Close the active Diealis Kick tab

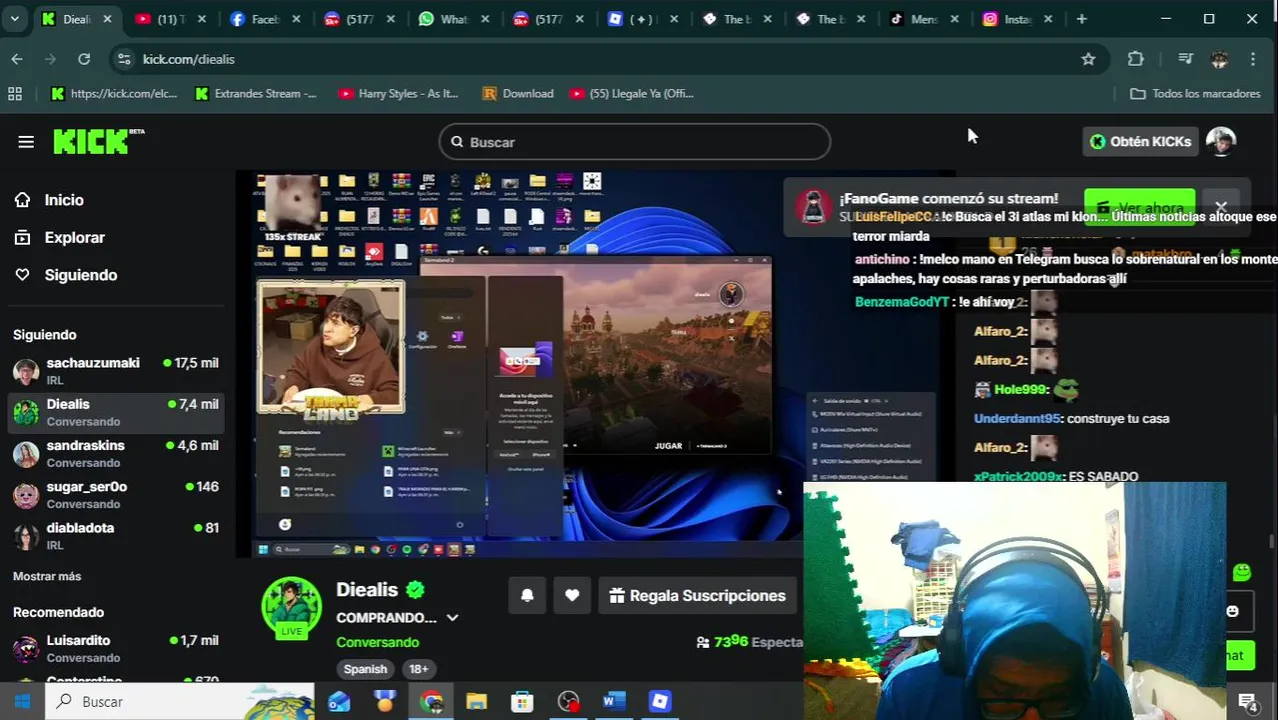(108, 19)
